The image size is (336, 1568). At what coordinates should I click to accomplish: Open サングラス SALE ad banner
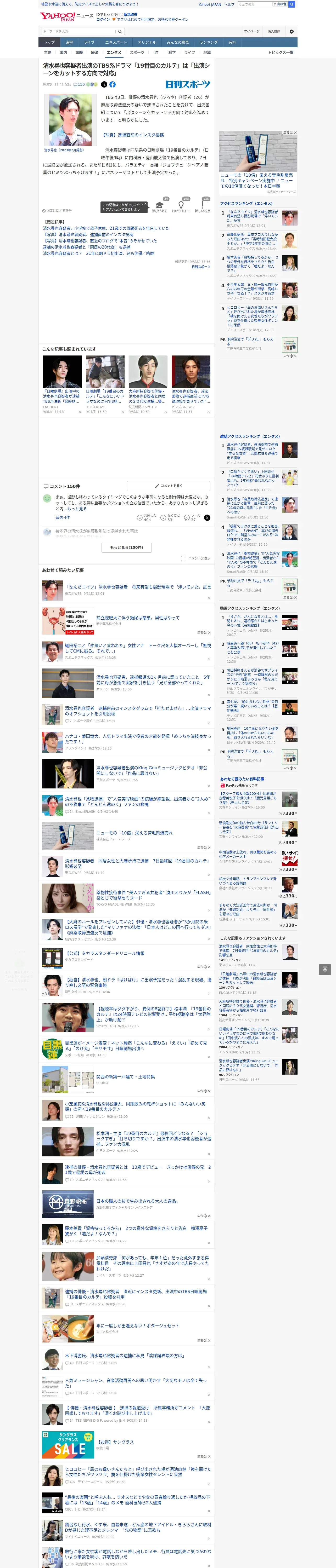68,1445
